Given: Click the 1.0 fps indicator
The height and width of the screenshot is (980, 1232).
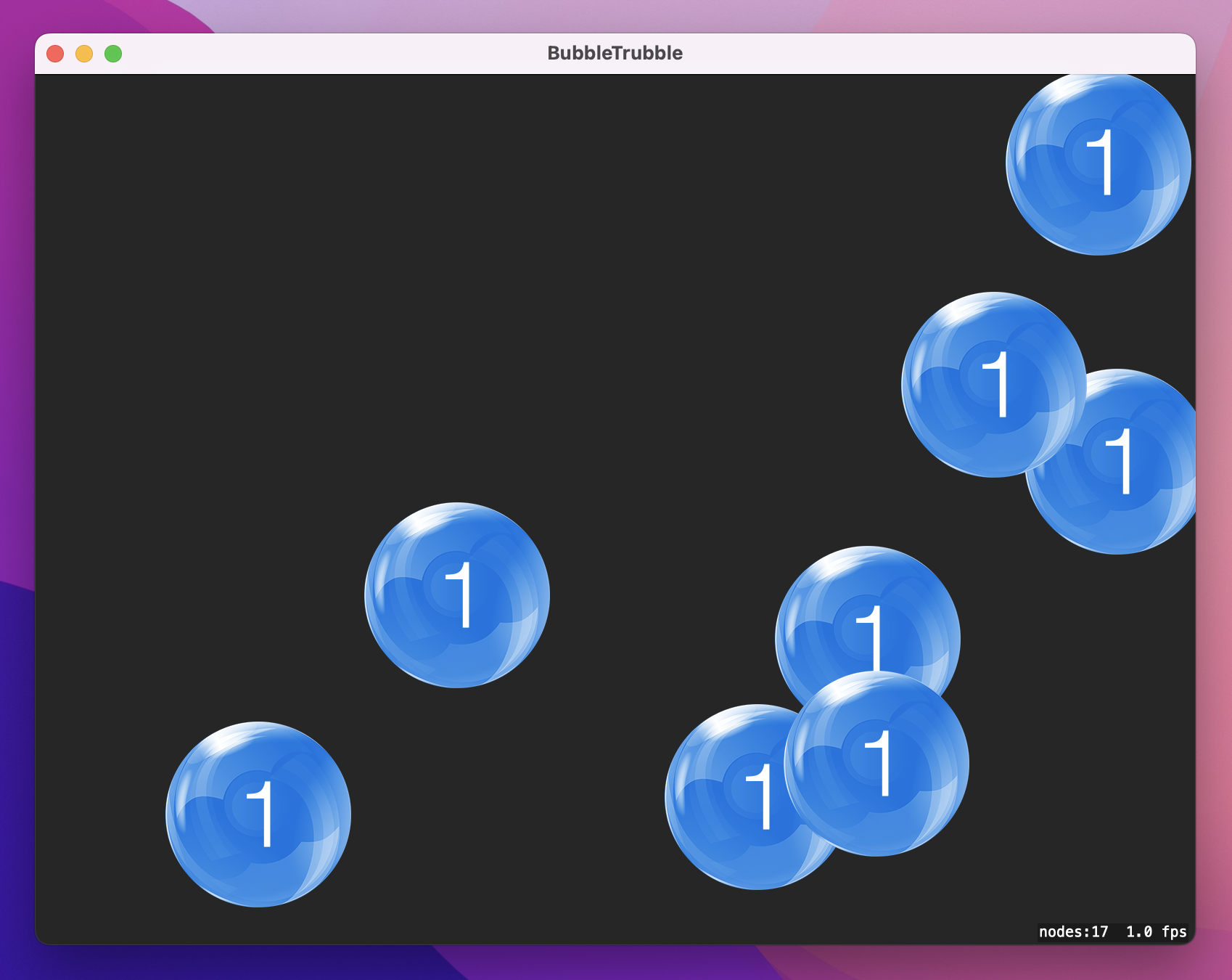Looking at the screenshot, I should point(1157,933).
